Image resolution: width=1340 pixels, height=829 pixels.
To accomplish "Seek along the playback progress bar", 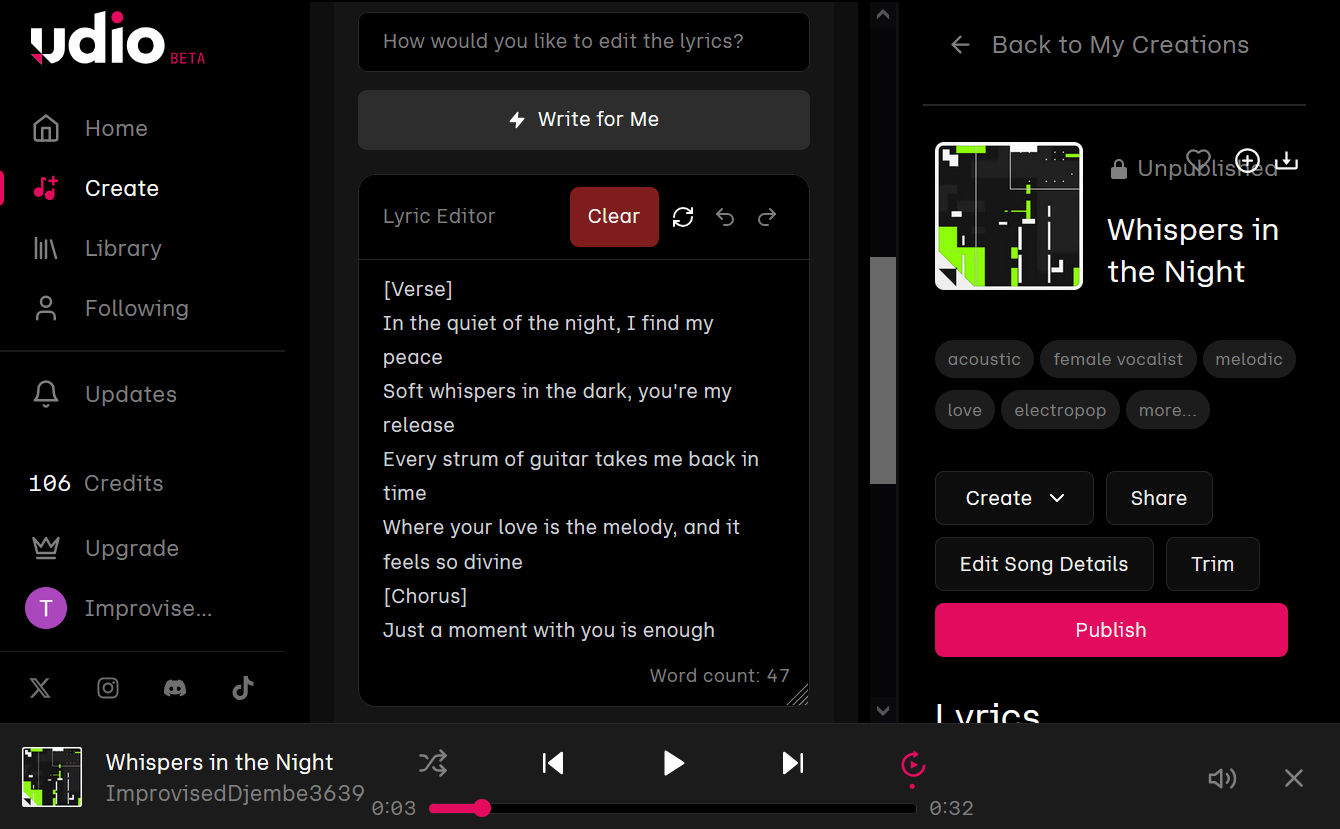I will point(673,808).
